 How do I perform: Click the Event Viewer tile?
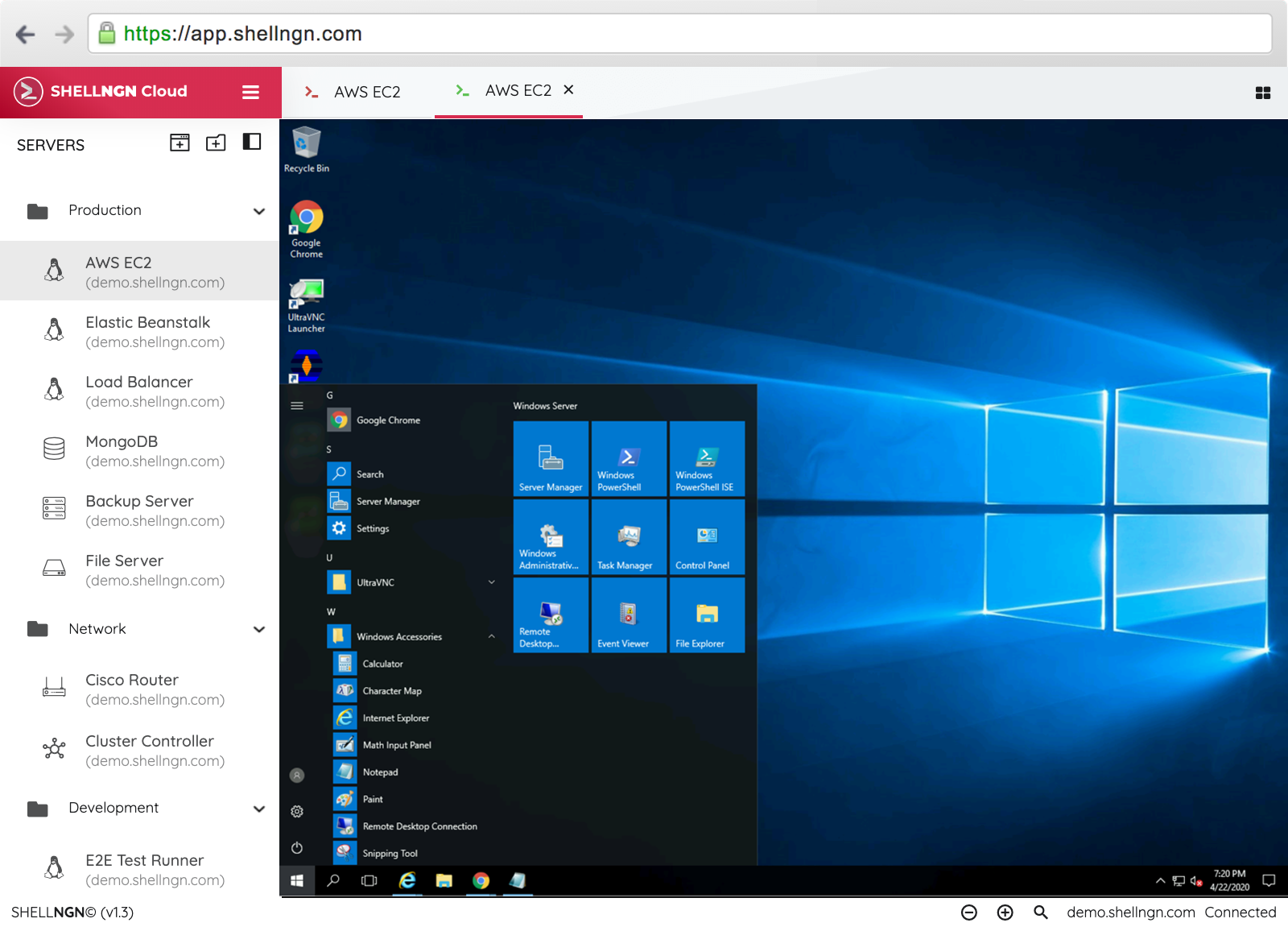point(629,615)
